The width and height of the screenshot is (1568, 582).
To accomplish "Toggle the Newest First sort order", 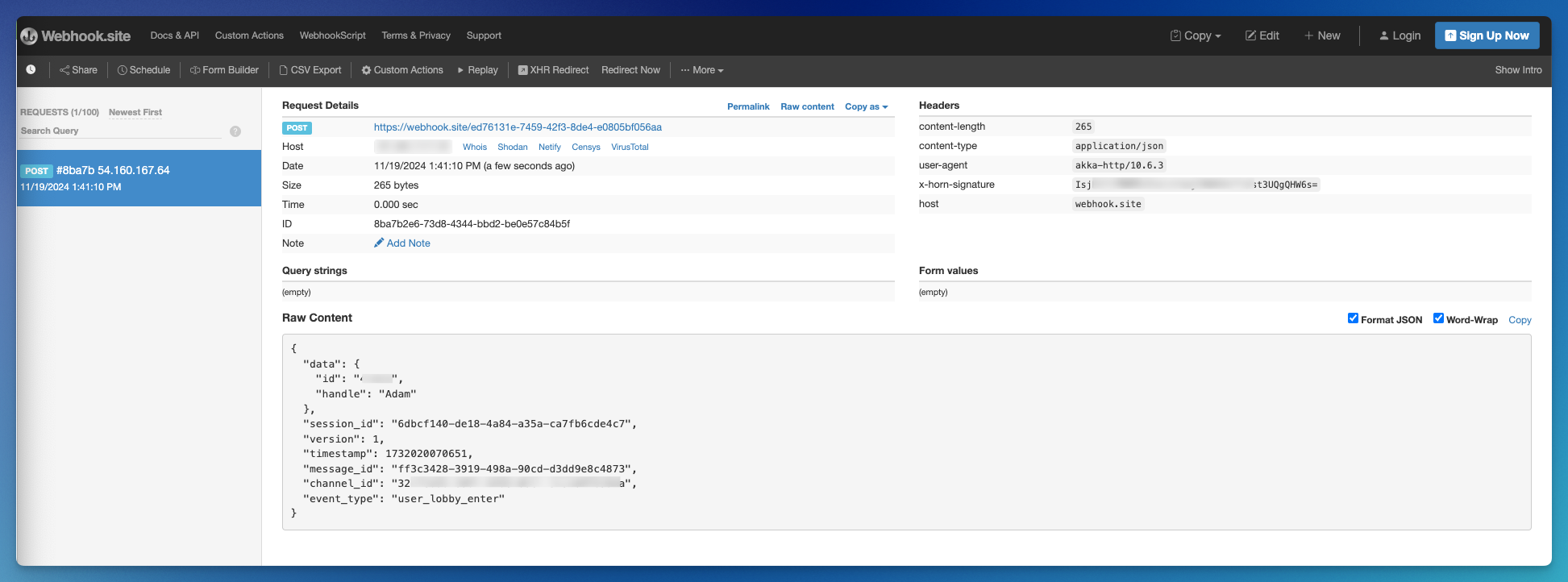I will 135,112.
